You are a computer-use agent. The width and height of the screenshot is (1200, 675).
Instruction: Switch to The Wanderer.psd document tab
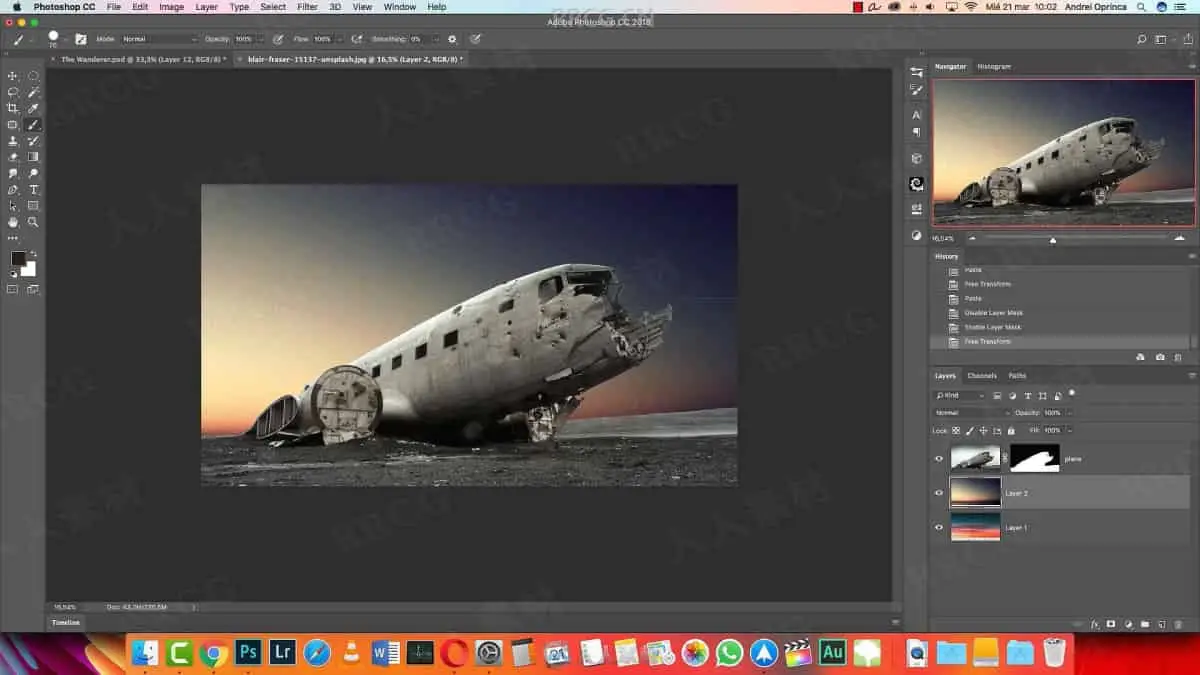[x=141, y=59]
